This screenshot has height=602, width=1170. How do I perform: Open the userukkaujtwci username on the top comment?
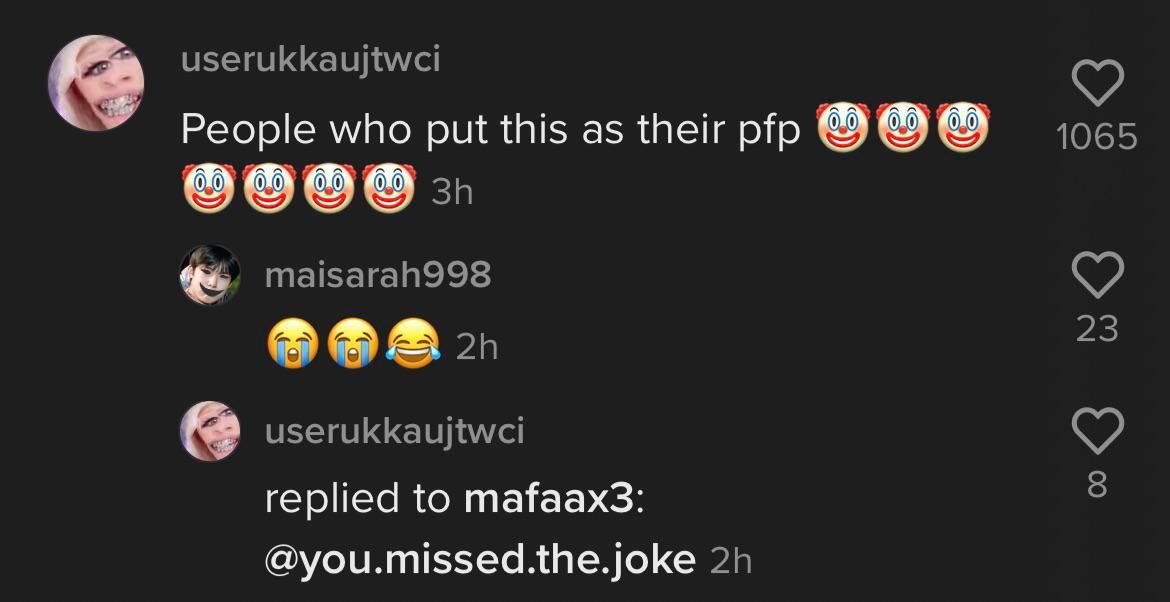[310, 60]
